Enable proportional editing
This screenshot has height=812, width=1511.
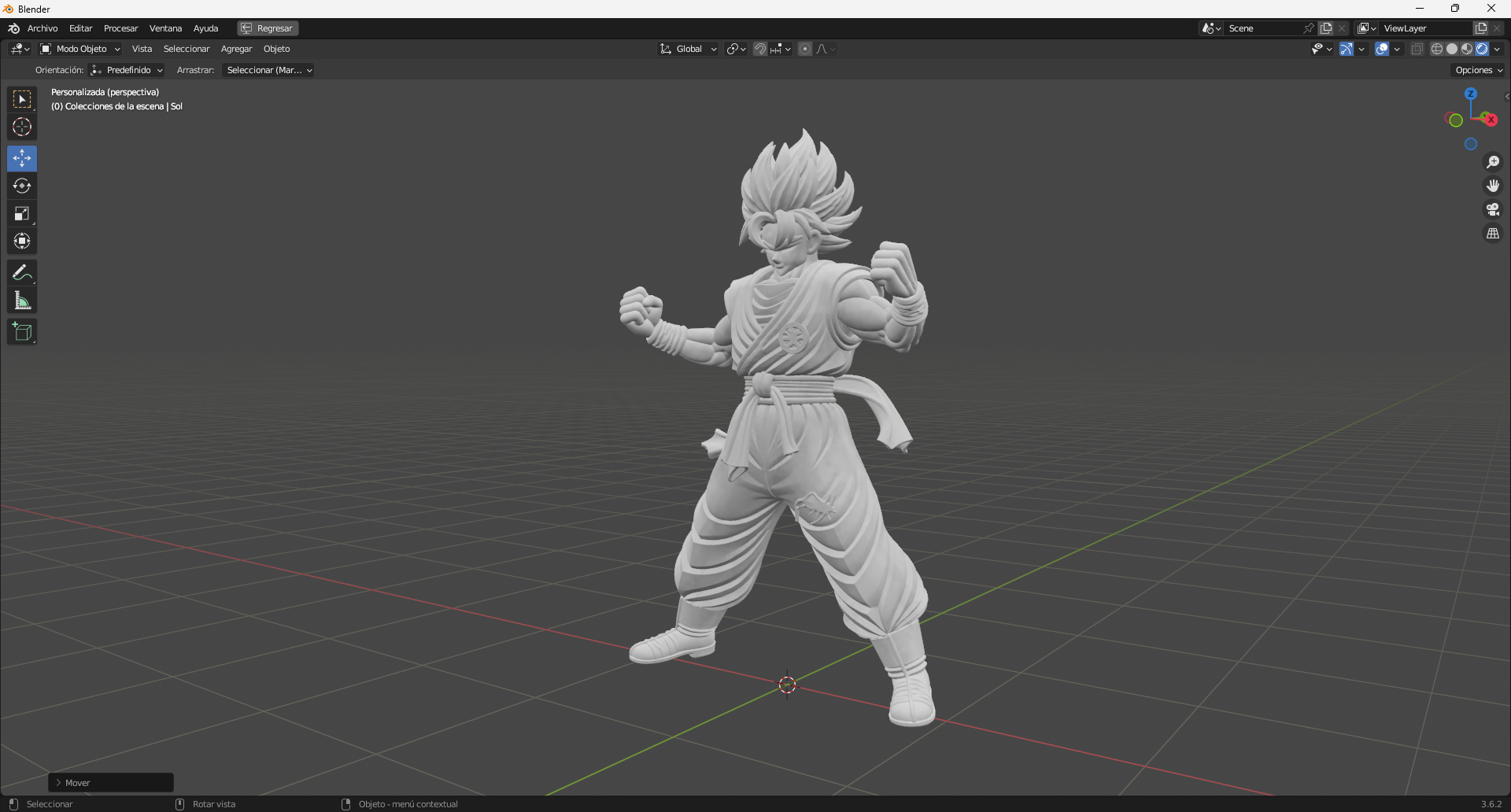[x=805, y=48]
